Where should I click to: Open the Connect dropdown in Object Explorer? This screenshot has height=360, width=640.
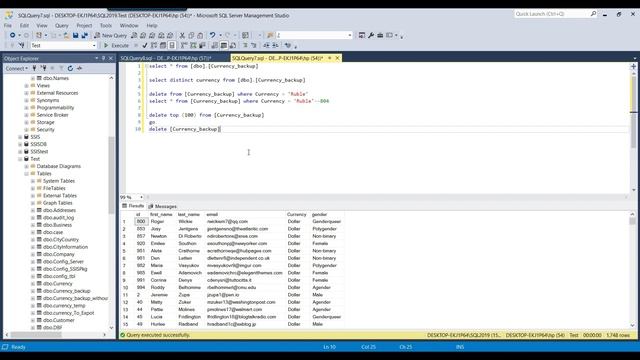[17, 68]
